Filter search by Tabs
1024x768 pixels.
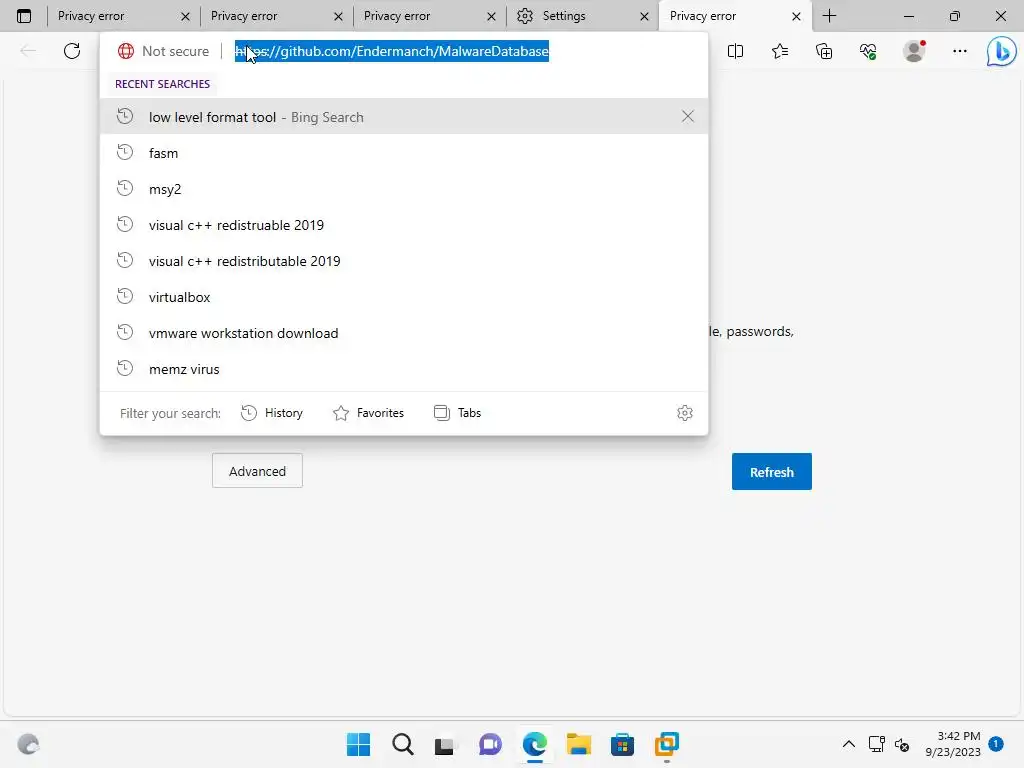click(x=458, y=413)
